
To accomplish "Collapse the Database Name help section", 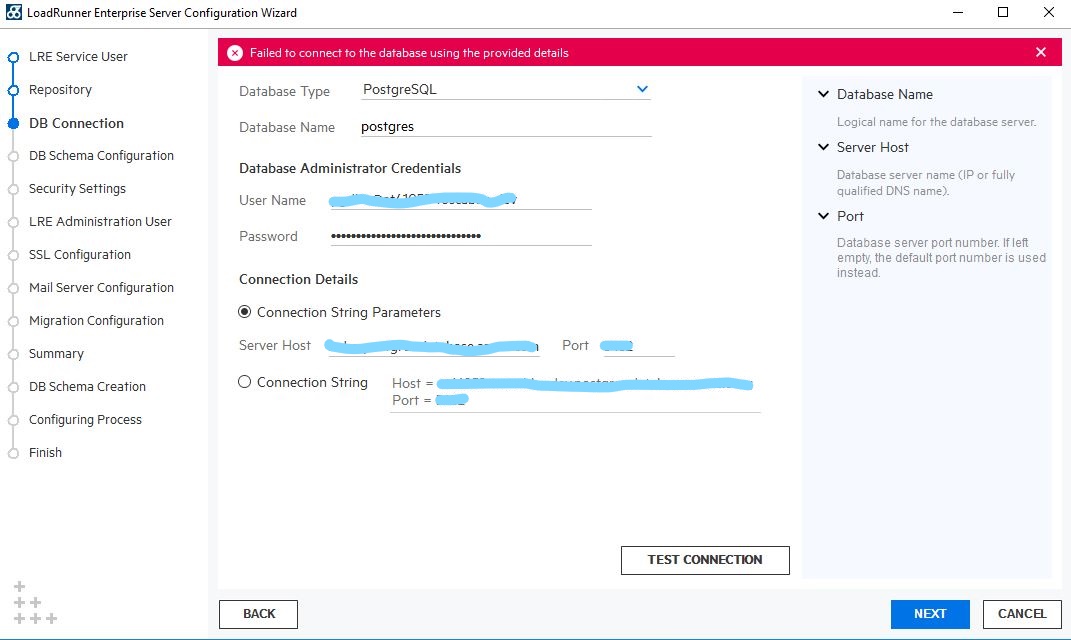I will tap(824, 95).
